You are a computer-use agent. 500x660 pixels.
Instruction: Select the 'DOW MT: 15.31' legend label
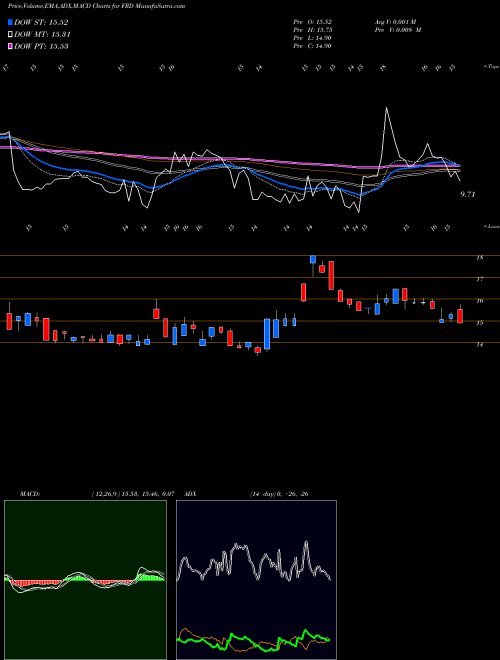tap(42, 35)
